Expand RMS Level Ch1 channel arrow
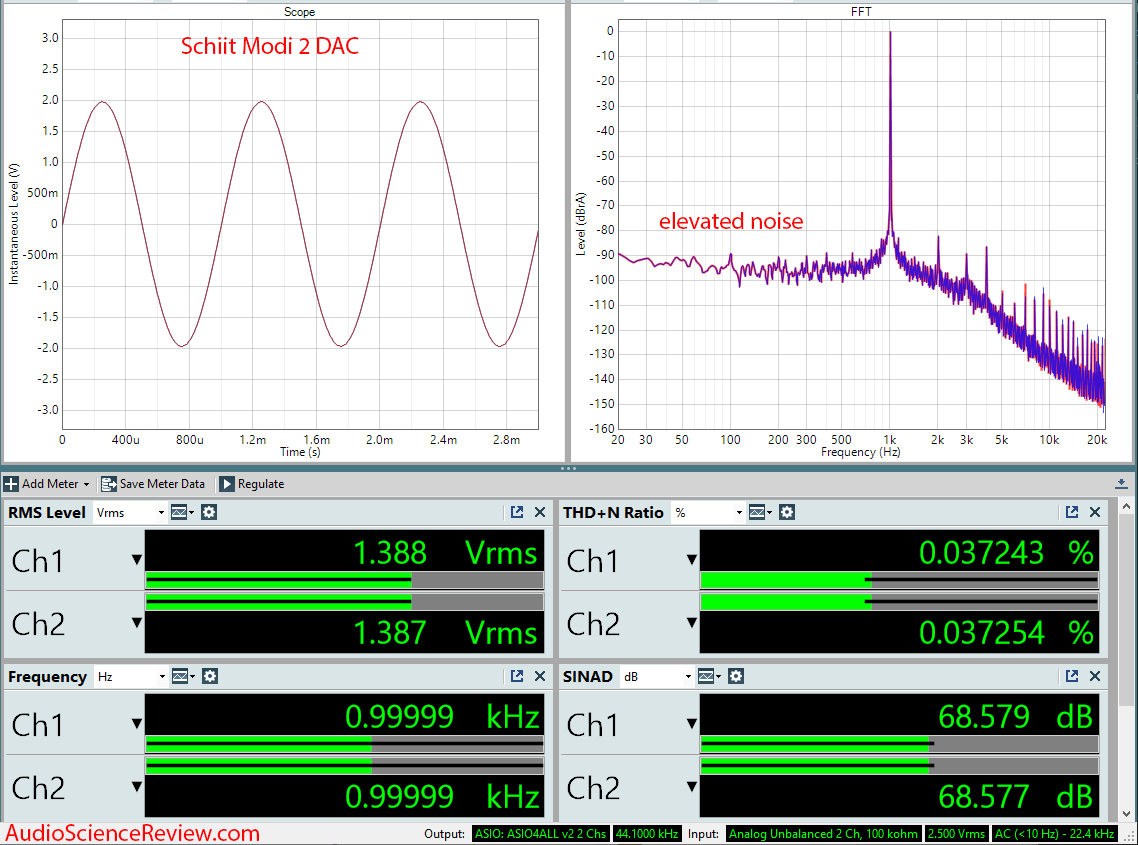Viewport: 1138px width, 845px height. (136, 560)
